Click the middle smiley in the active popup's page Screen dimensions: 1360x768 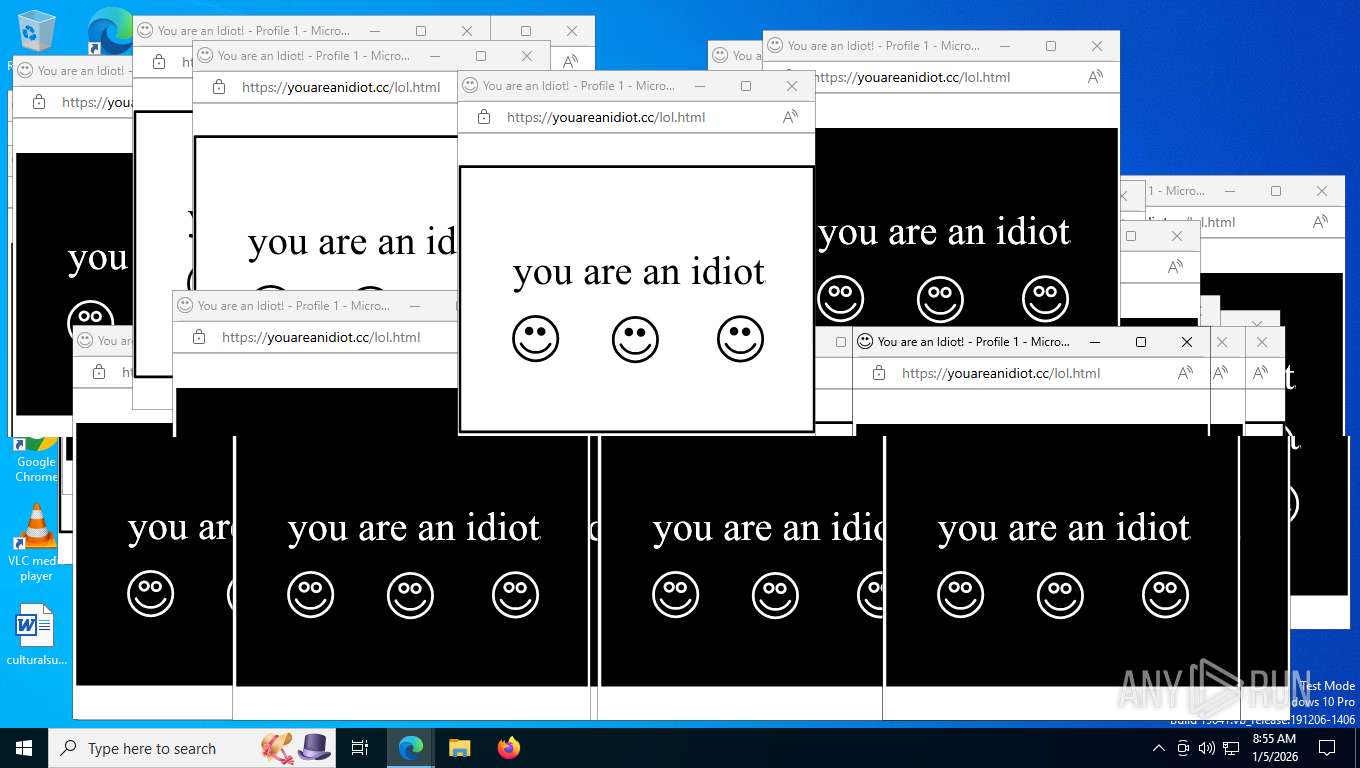1060,595
